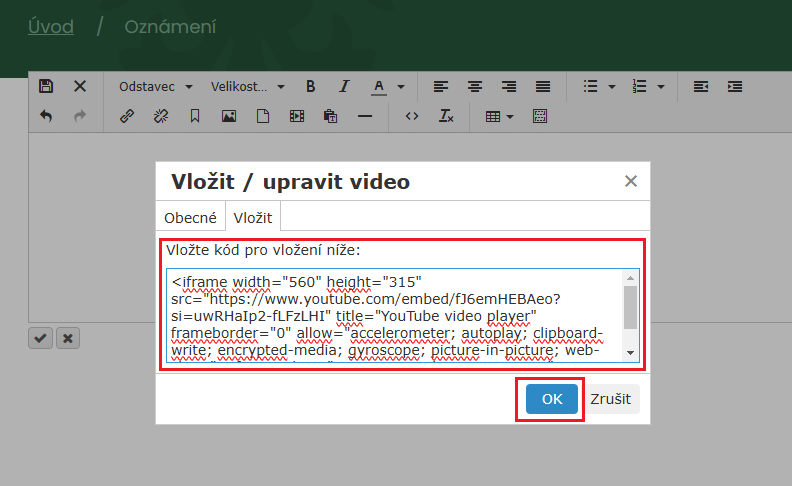
Task: Click the undo arrow icon
Action: [46, 116]
